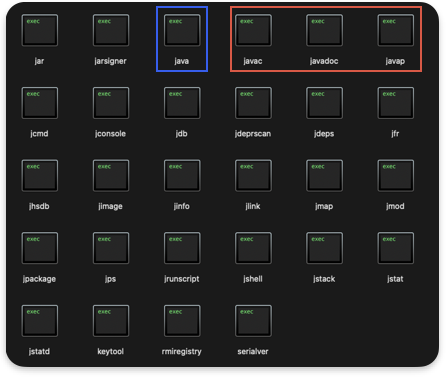Select the "jstatd" file name text
Viewport: 446px width, 378px height.
point(39,352)
